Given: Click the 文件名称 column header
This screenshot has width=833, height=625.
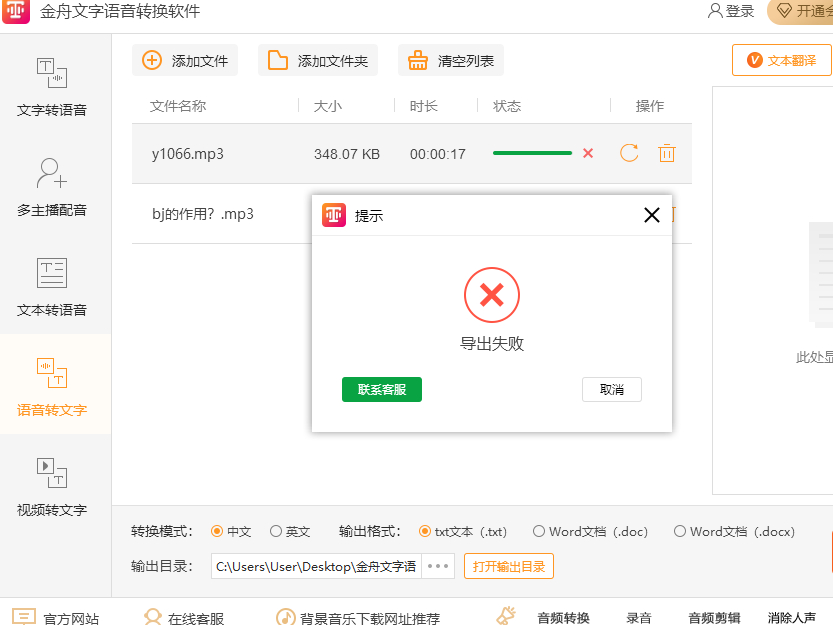Looking at the screenshot, I should point(178,106).
